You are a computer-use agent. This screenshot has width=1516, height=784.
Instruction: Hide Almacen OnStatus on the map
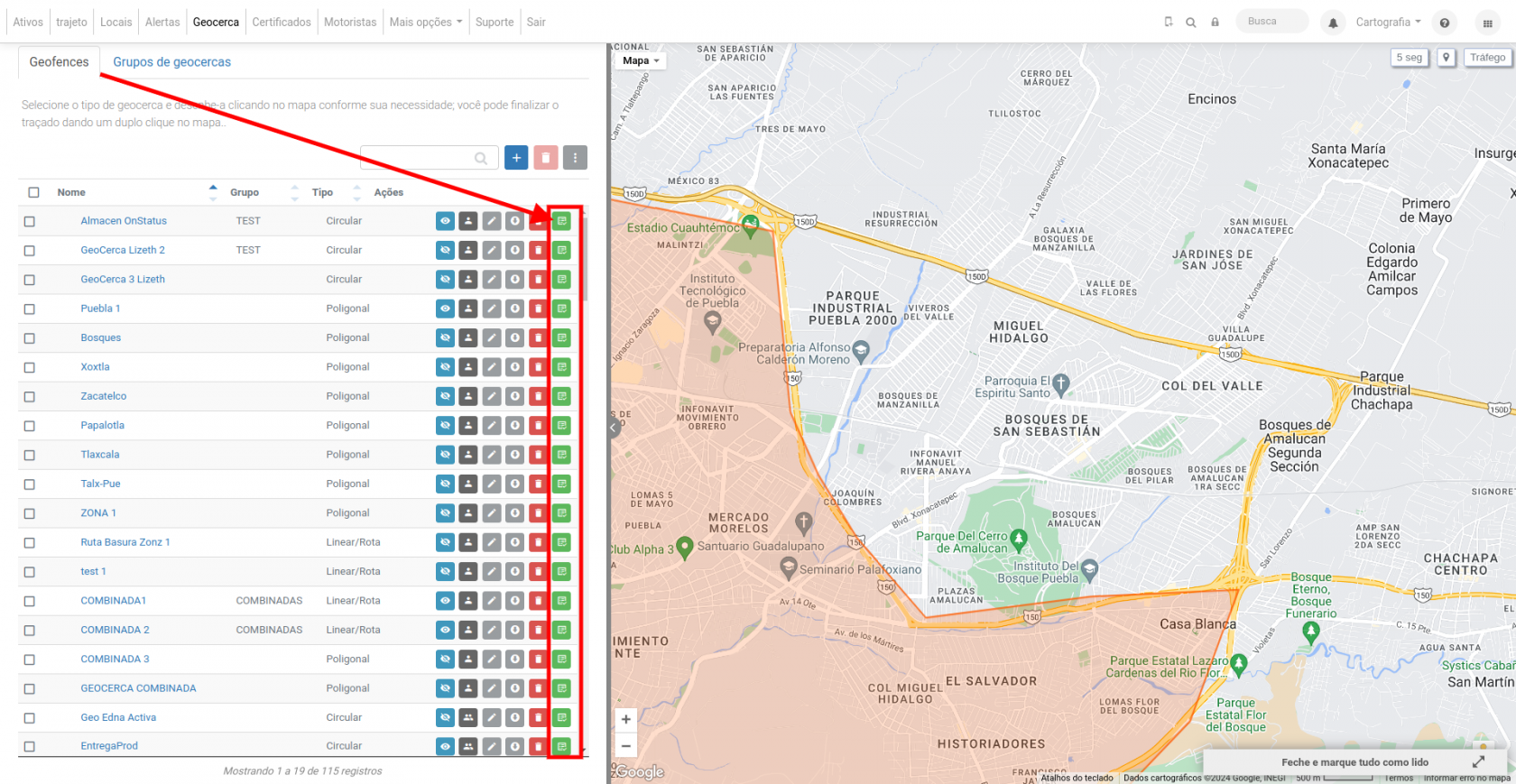[445, 221]
